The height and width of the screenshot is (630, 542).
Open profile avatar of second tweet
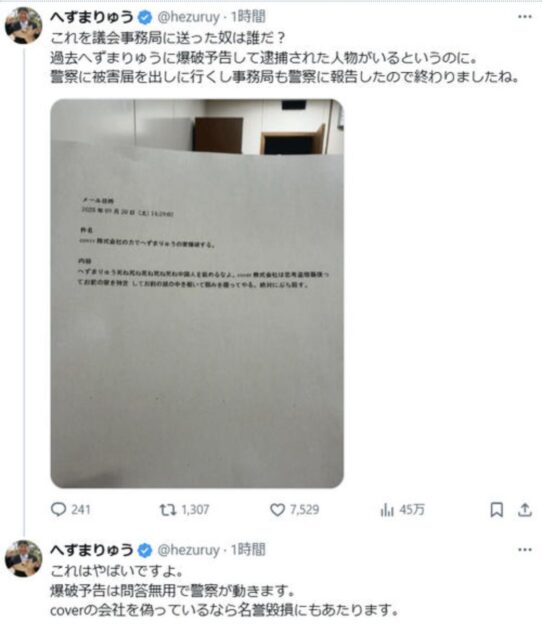23,558
